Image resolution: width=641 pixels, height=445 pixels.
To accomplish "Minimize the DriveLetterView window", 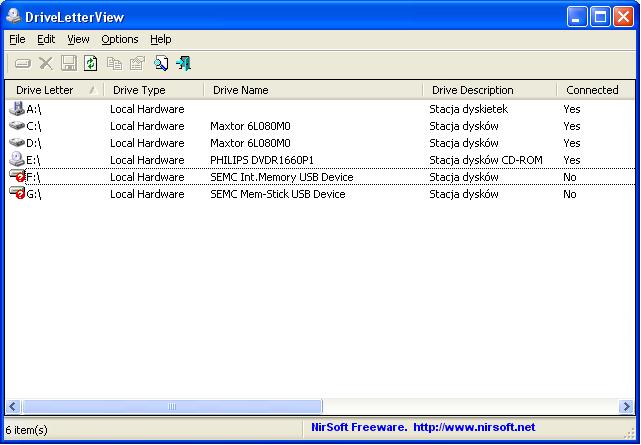I will [577, 17].
